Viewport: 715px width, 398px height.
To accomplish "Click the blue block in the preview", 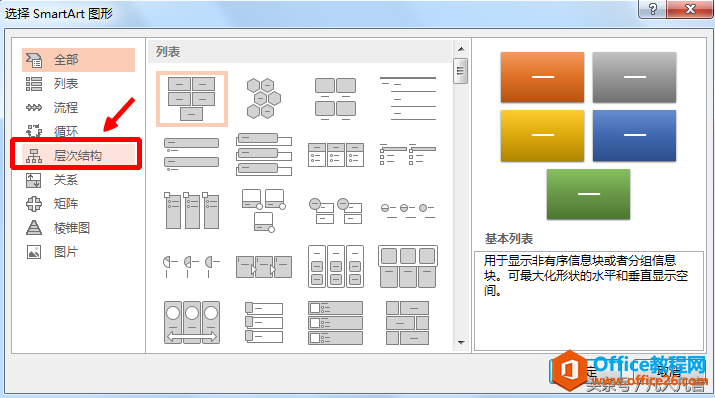I will [634, 135].
